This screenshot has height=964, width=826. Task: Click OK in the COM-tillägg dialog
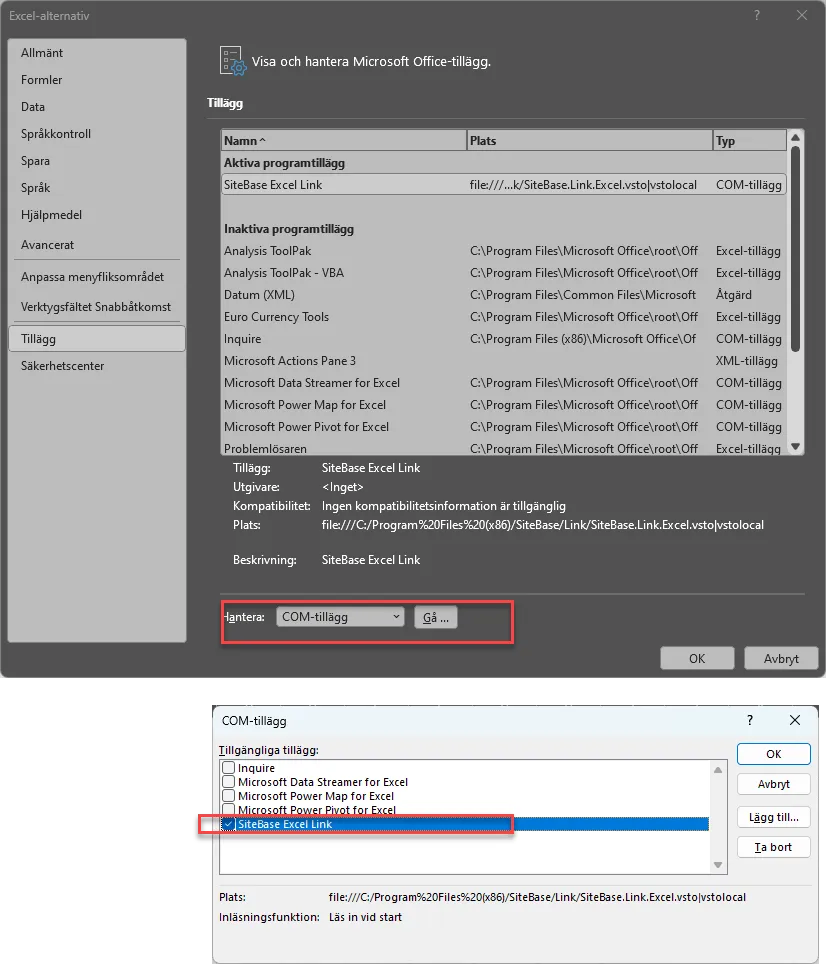pyautogui.click(x=774, y=754)
